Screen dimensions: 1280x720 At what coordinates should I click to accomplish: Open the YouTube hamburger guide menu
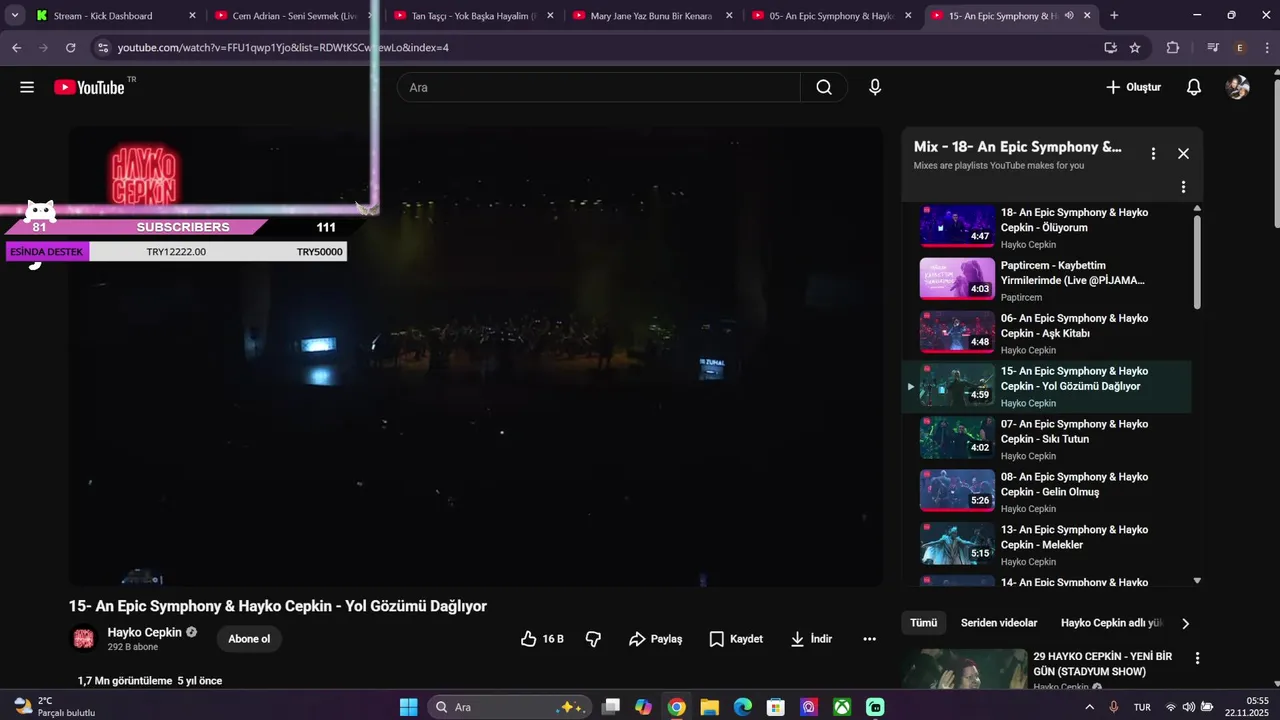tap(27, 87)
